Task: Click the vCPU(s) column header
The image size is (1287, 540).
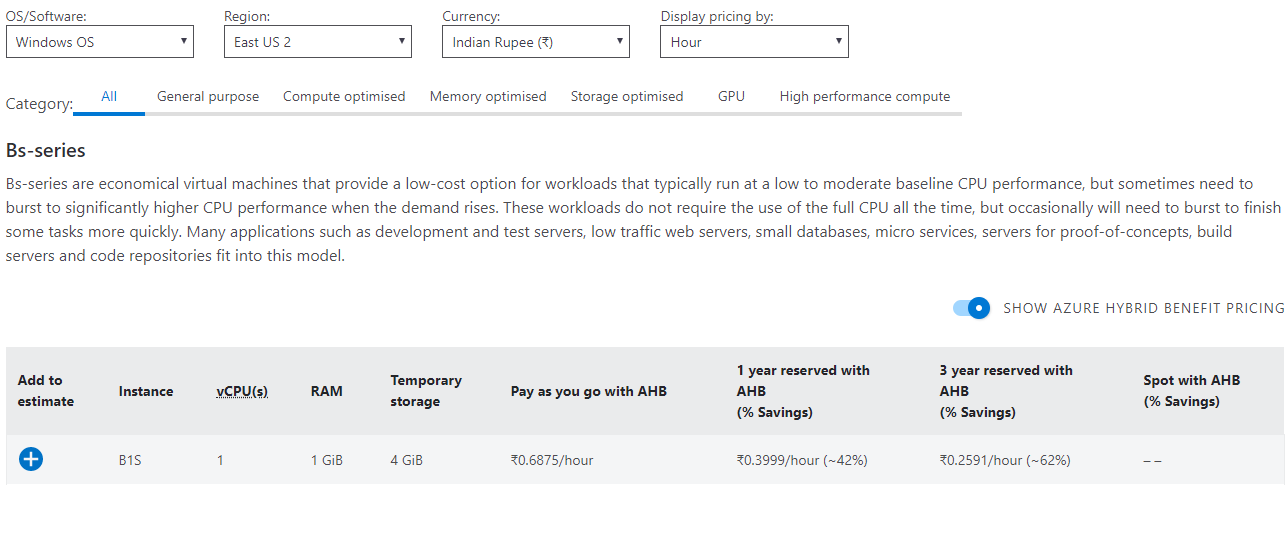Action: point(242,391)
